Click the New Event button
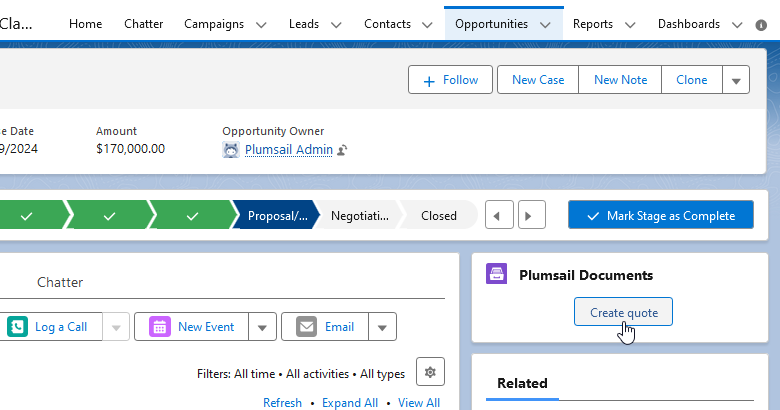The height and width of the screenshot is (410, 780). pyautogui.click(x=192, y=326)
